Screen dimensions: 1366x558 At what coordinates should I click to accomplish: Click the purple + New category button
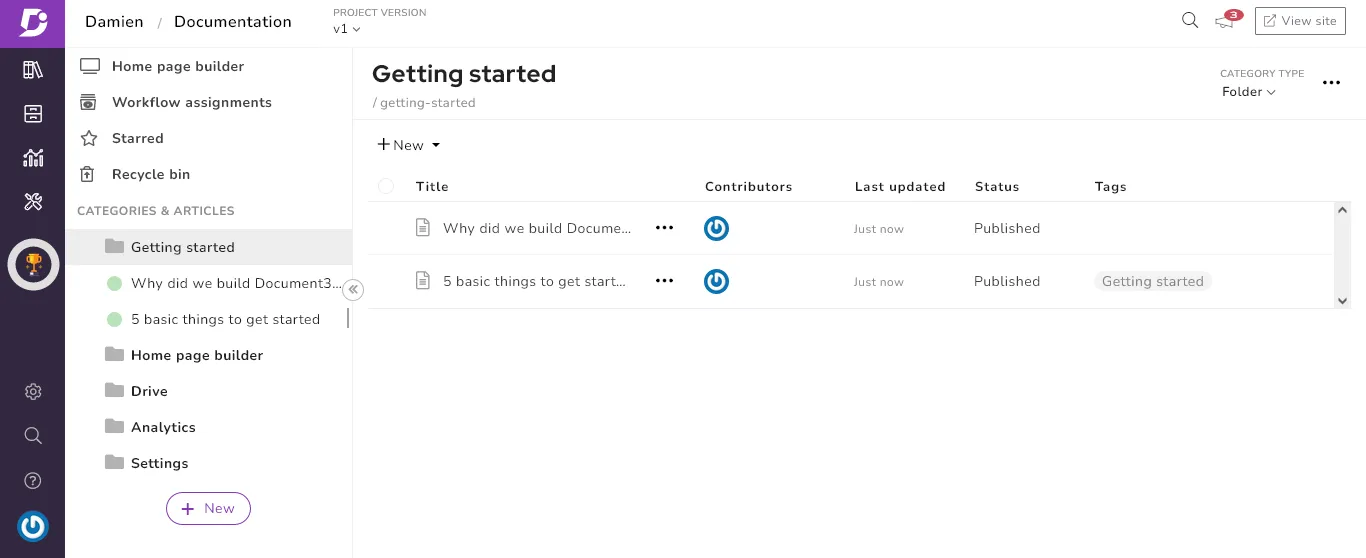(x=208, y=508)
